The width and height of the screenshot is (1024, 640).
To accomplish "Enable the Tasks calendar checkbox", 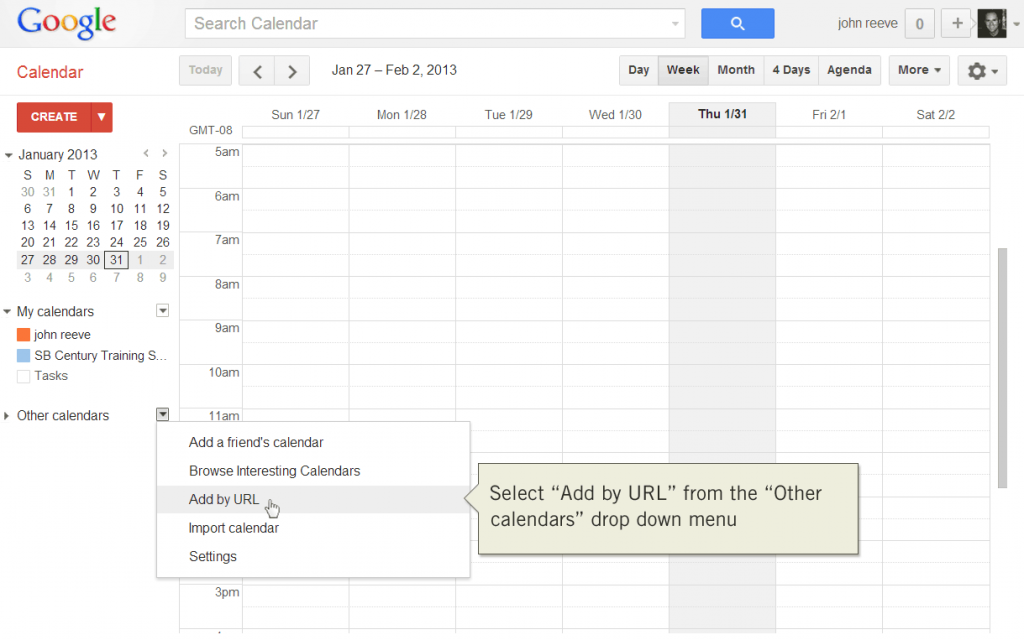I will coord(24,376).
